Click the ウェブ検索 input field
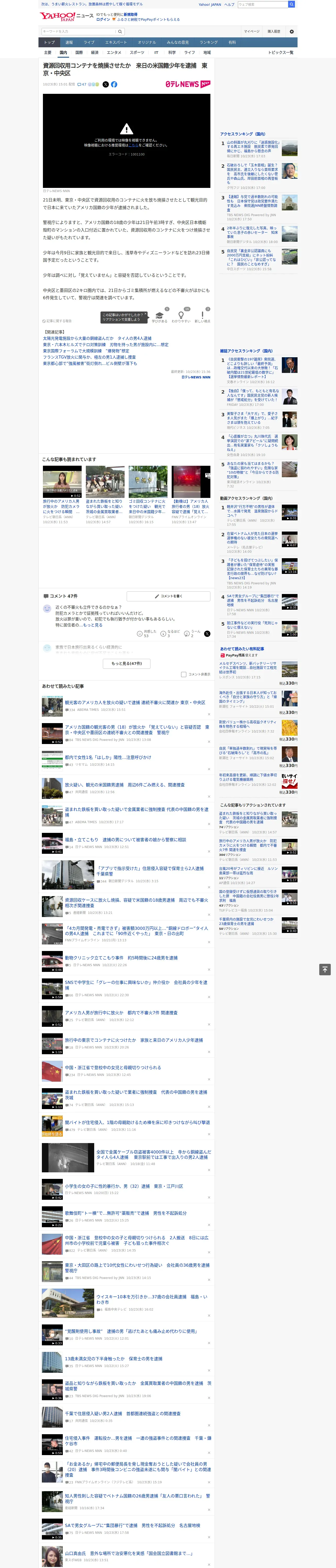336x1568 pixels. [x=262, y=4]
